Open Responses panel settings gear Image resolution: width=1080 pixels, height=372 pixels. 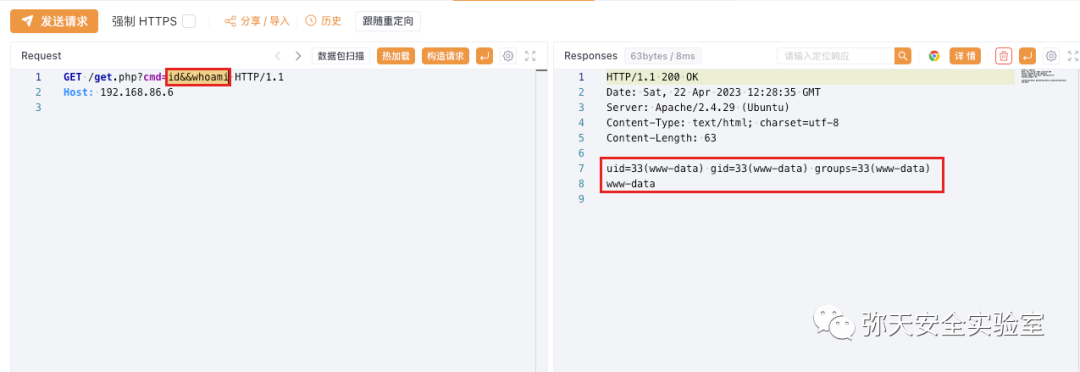[1051, 56]
